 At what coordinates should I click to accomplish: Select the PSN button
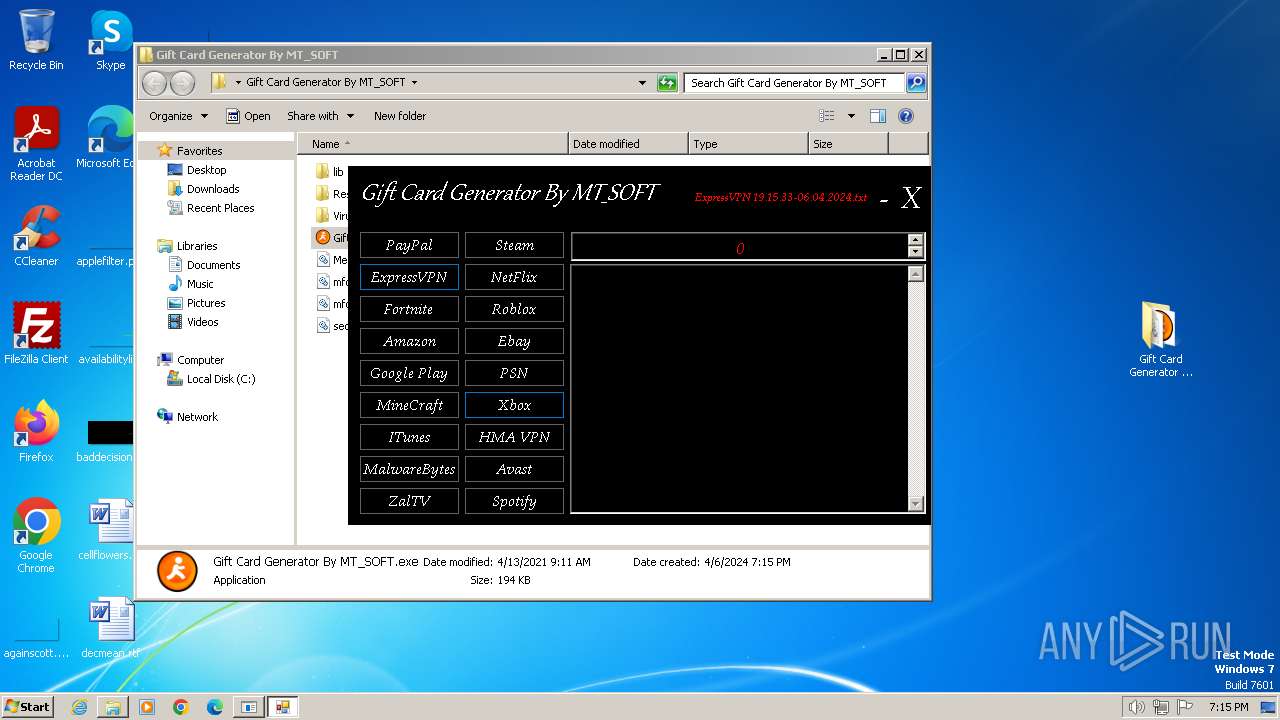[x=514, y=373]
